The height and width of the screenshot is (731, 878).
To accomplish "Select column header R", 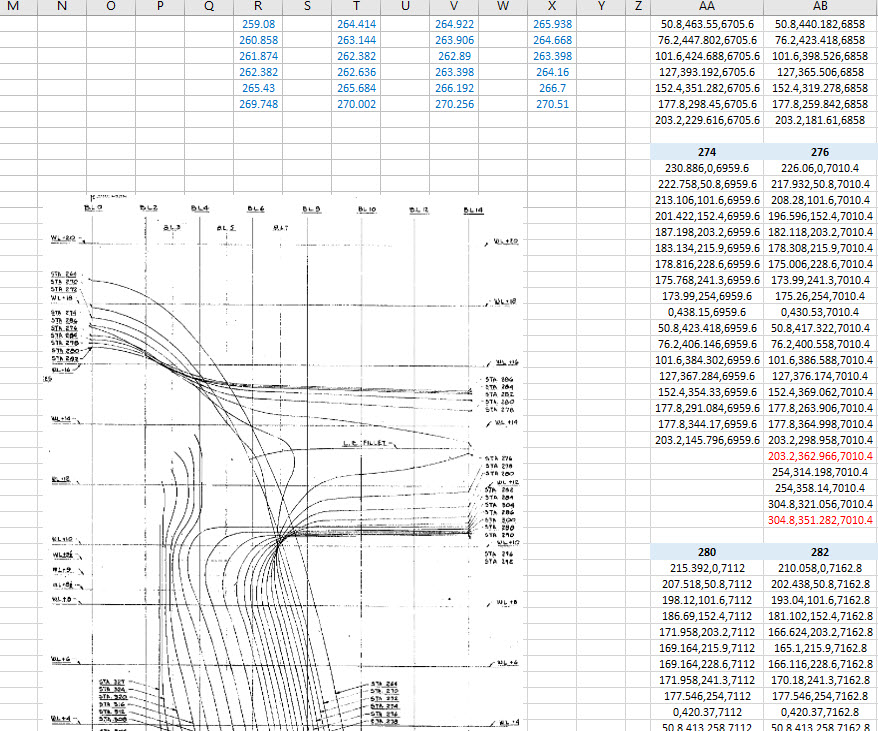I will [x=258, y=7].
